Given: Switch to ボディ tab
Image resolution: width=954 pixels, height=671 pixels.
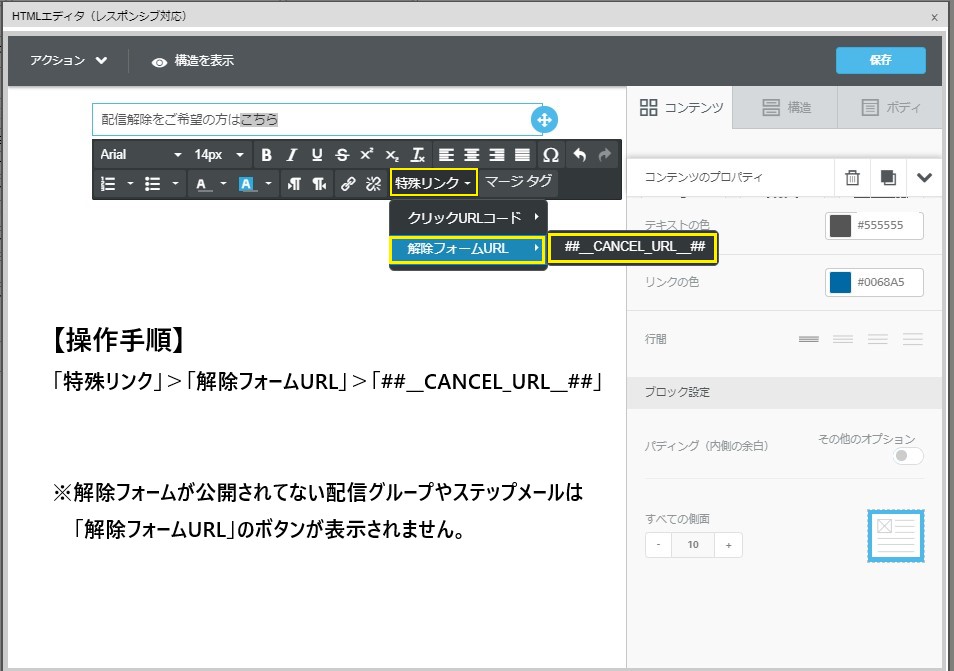Looking at the screenshot, I should click(x=890, y=108).
